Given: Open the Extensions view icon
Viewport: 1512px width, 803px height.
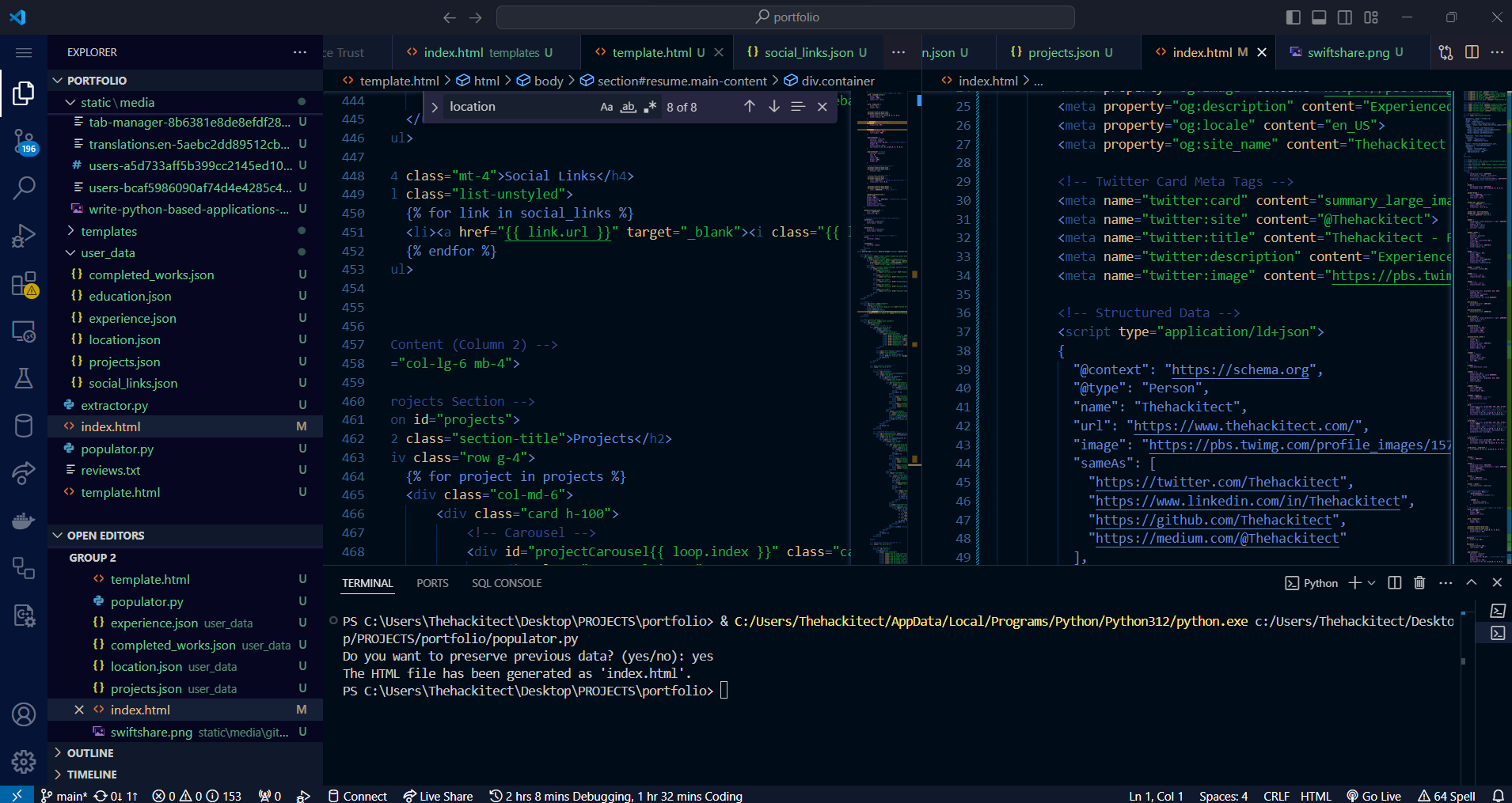Looking at the screenshot, I should coord(24,283).
